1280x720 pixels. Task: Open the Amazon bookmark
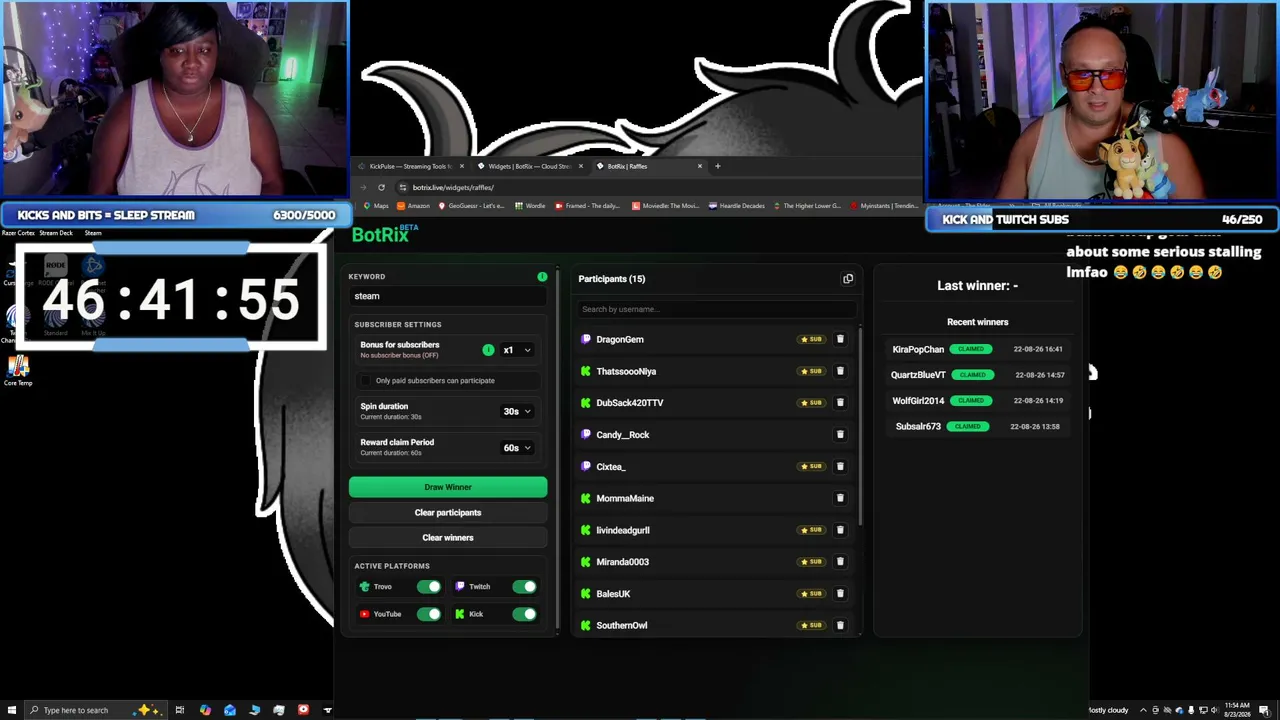tap(413, 206)
